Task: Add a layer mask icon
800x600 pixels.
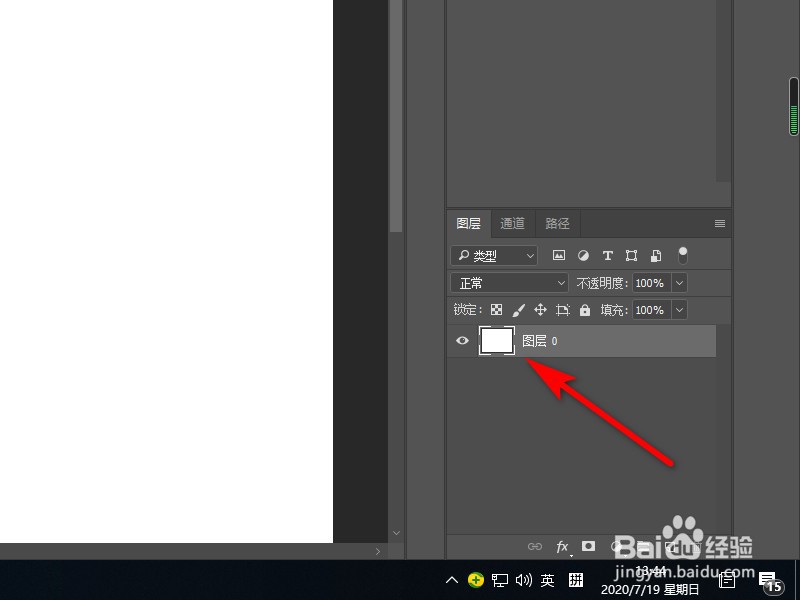Action: point(588,546)
